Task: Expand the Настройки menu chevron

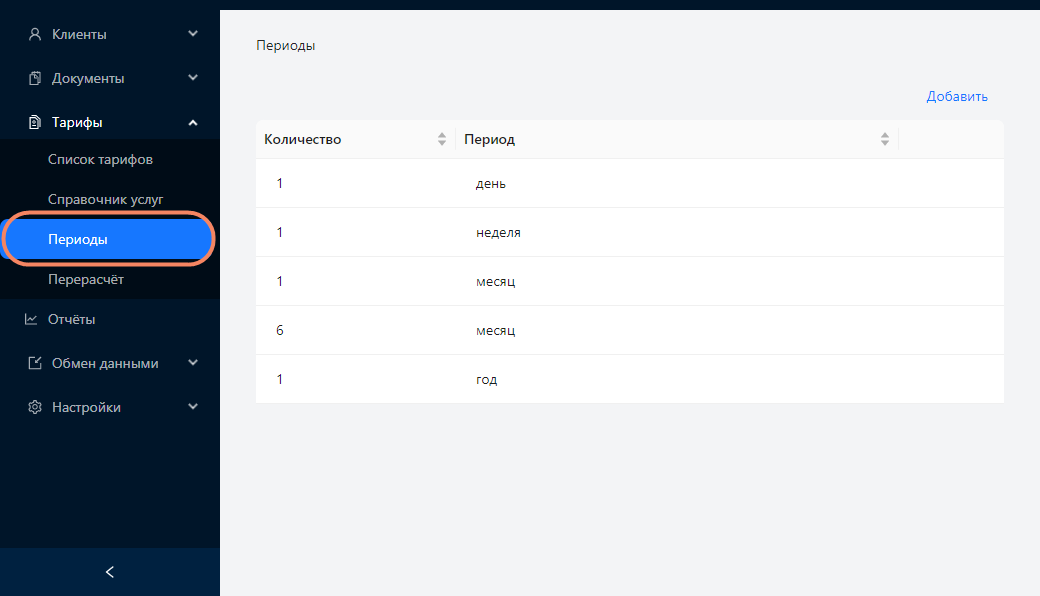Action: (x=193, y=407)
